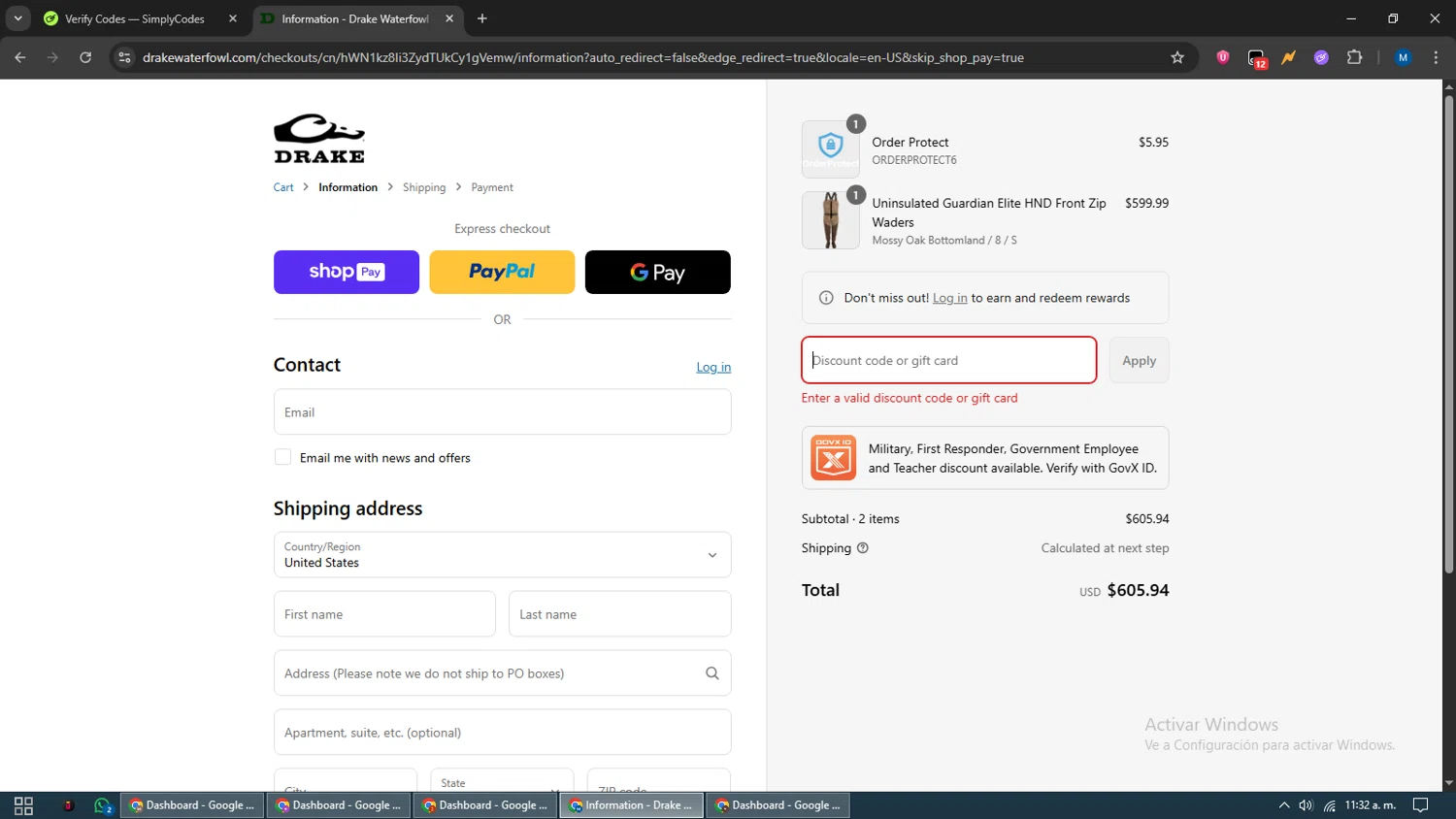
Task: Click the page scrollbar up arrow
Action: [x=1449, y=87]
